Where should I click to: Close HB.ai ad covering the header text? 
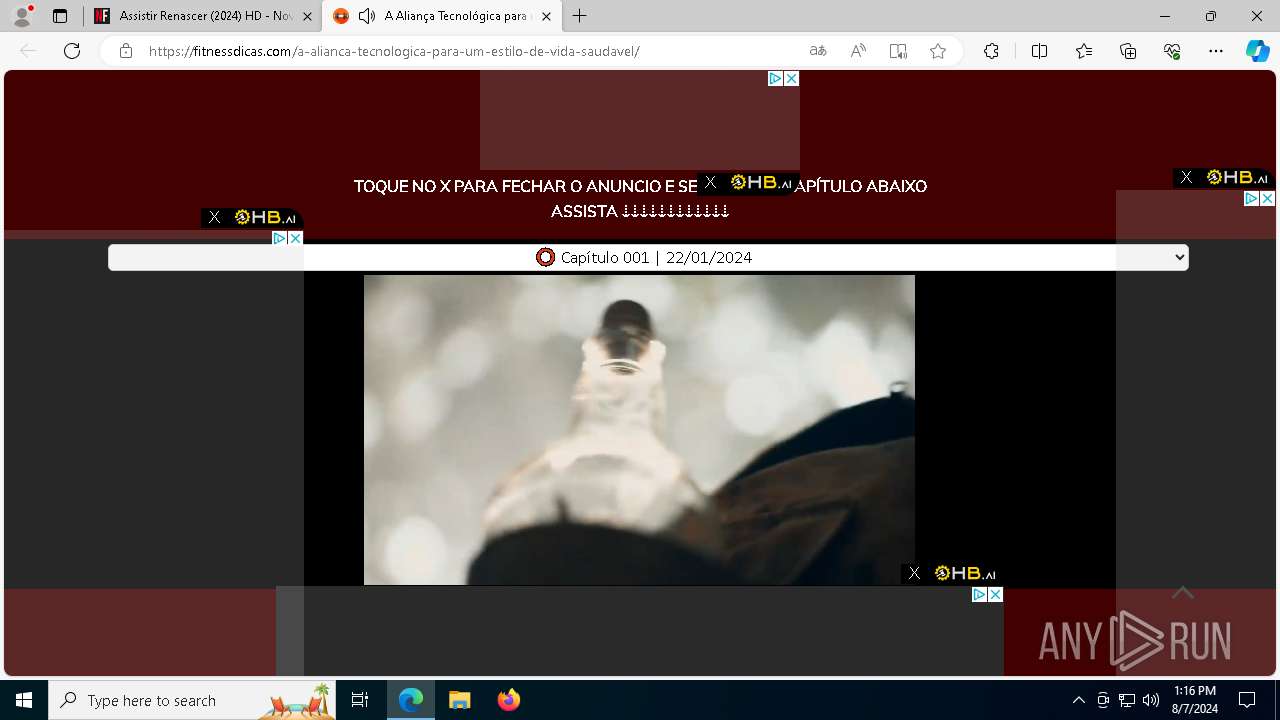click(710, 182)
